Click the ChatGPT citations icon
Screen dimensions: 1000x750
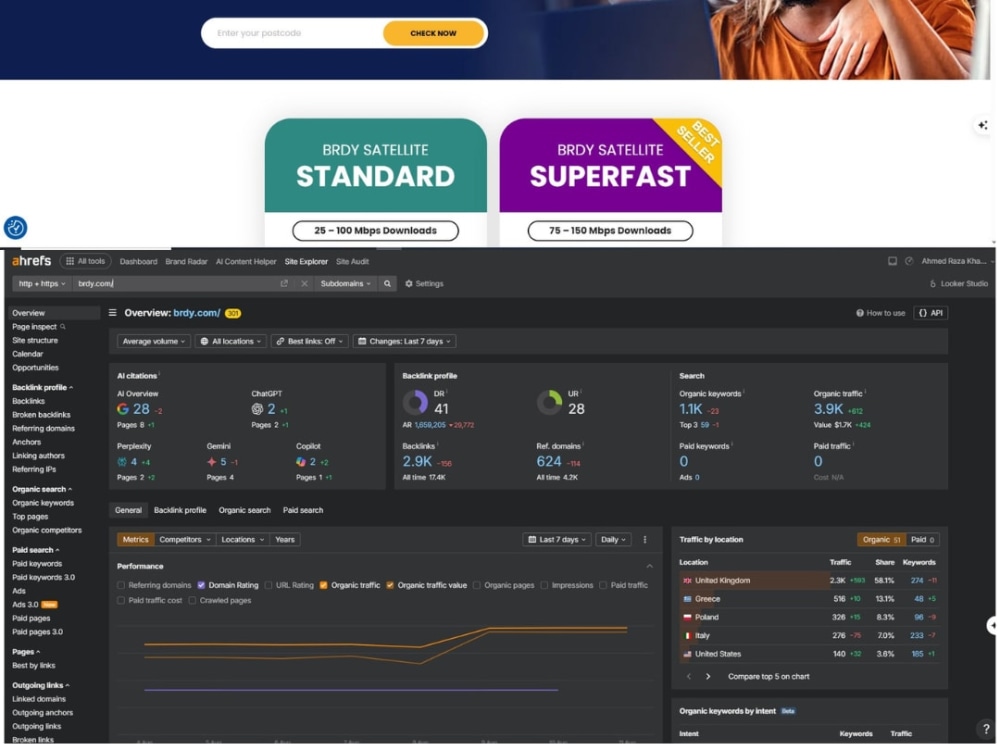[x=257, y=409]
